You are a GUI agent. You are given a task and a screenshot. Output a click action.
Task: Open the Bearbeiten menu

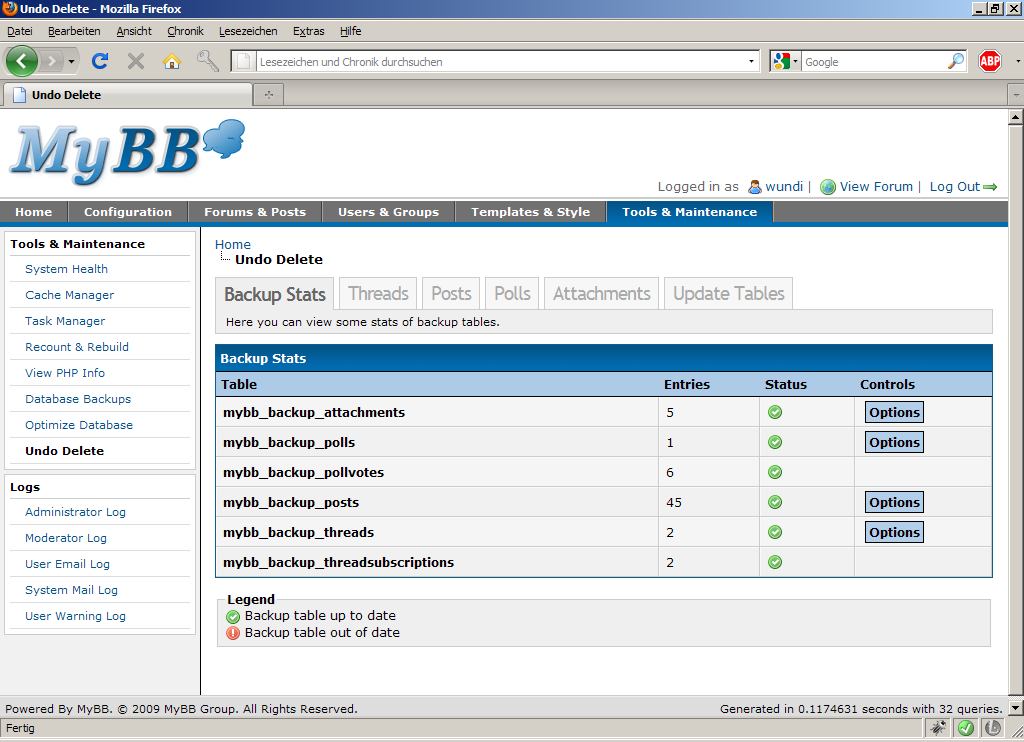point(74,31)
